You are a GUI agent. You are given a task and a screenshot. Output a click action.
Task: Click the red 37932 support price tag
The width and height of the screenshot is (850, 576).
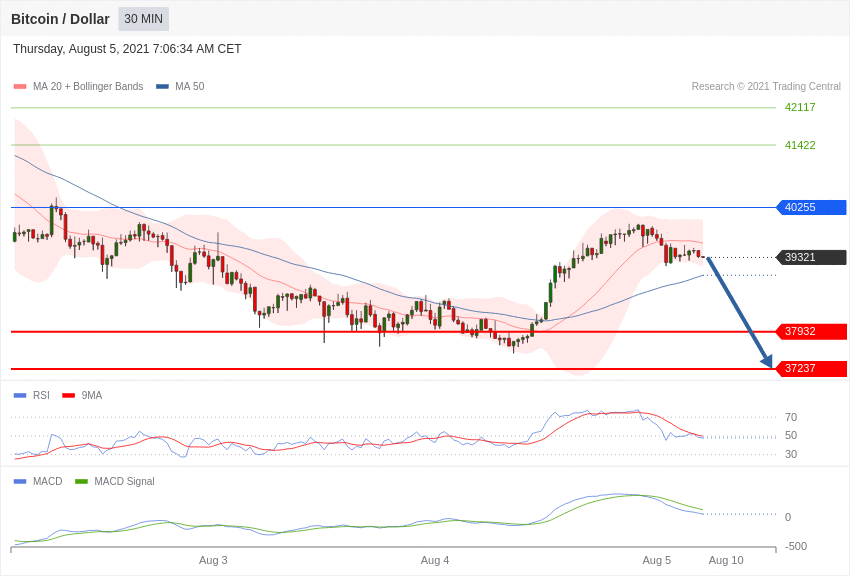[812, 331]
